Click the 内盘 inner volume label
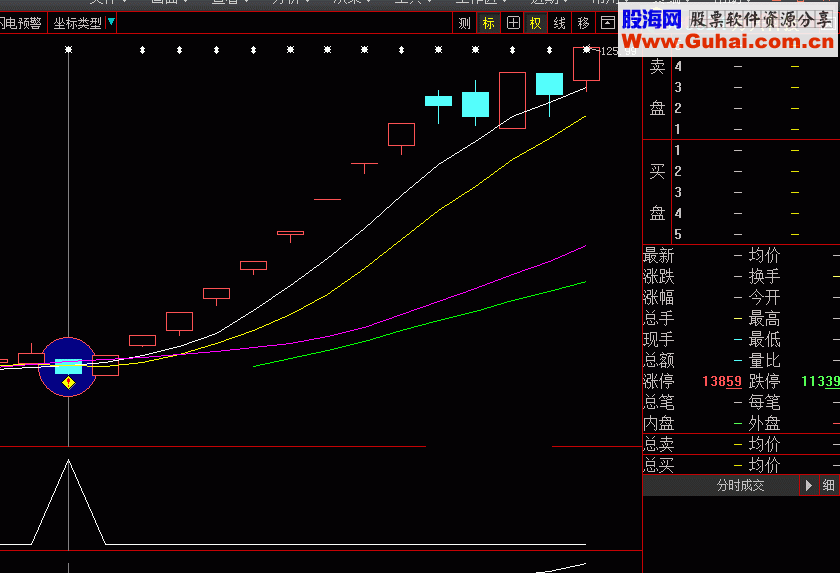This screenshot has width=840, height=573. tap(658, 424)
